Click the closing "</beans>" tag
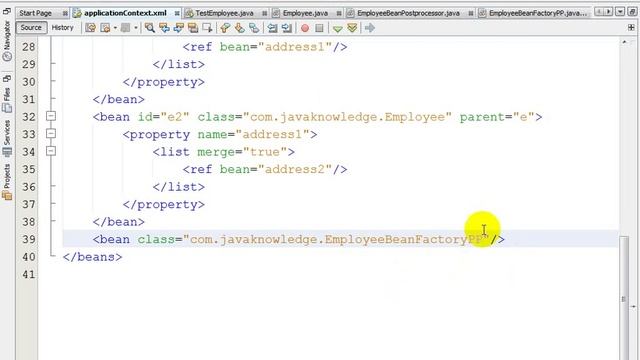Screen dimensions: 640x360 [93, 257]
